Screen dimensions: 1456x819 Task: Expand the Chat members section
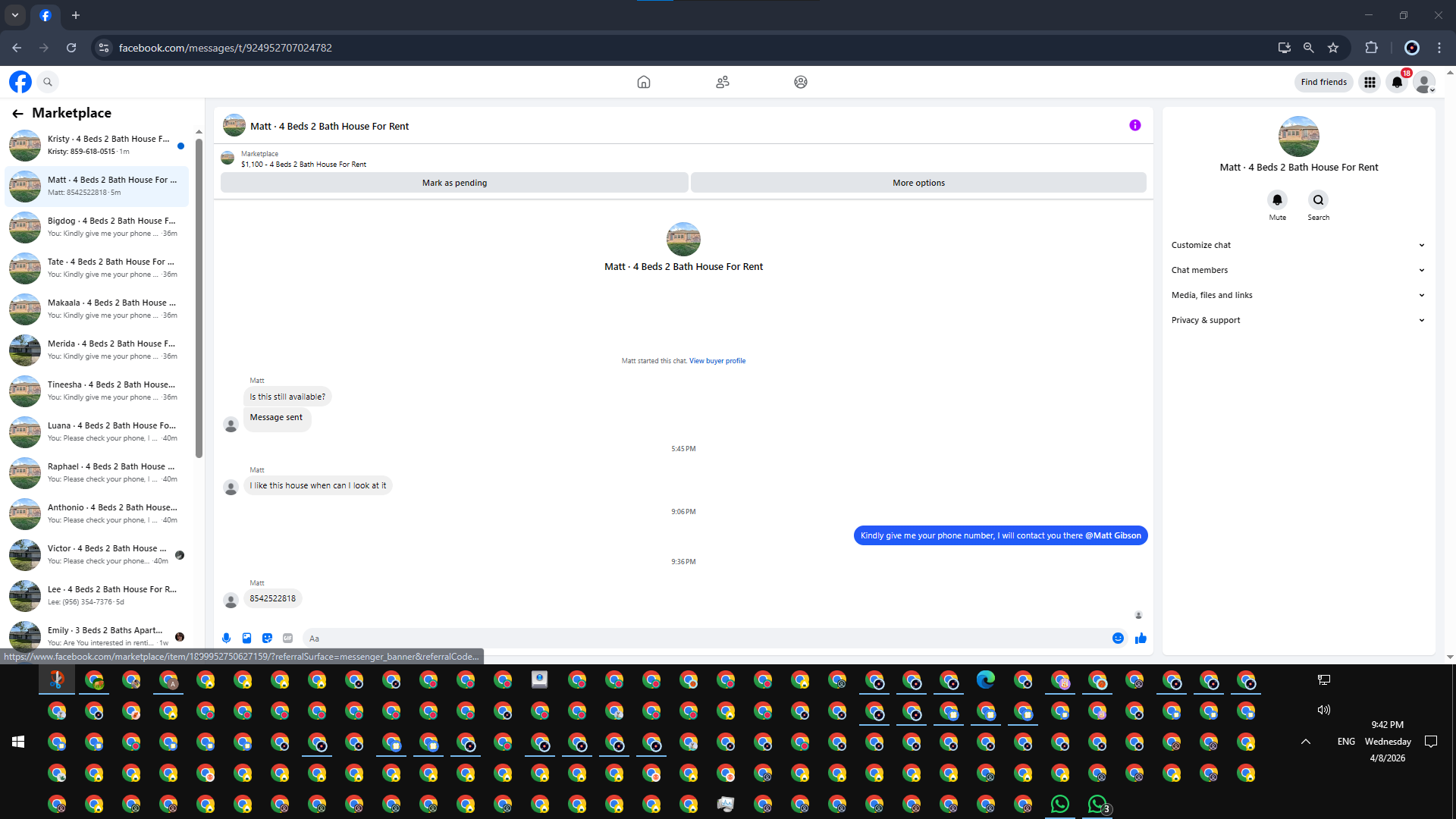pos(1298,270)
